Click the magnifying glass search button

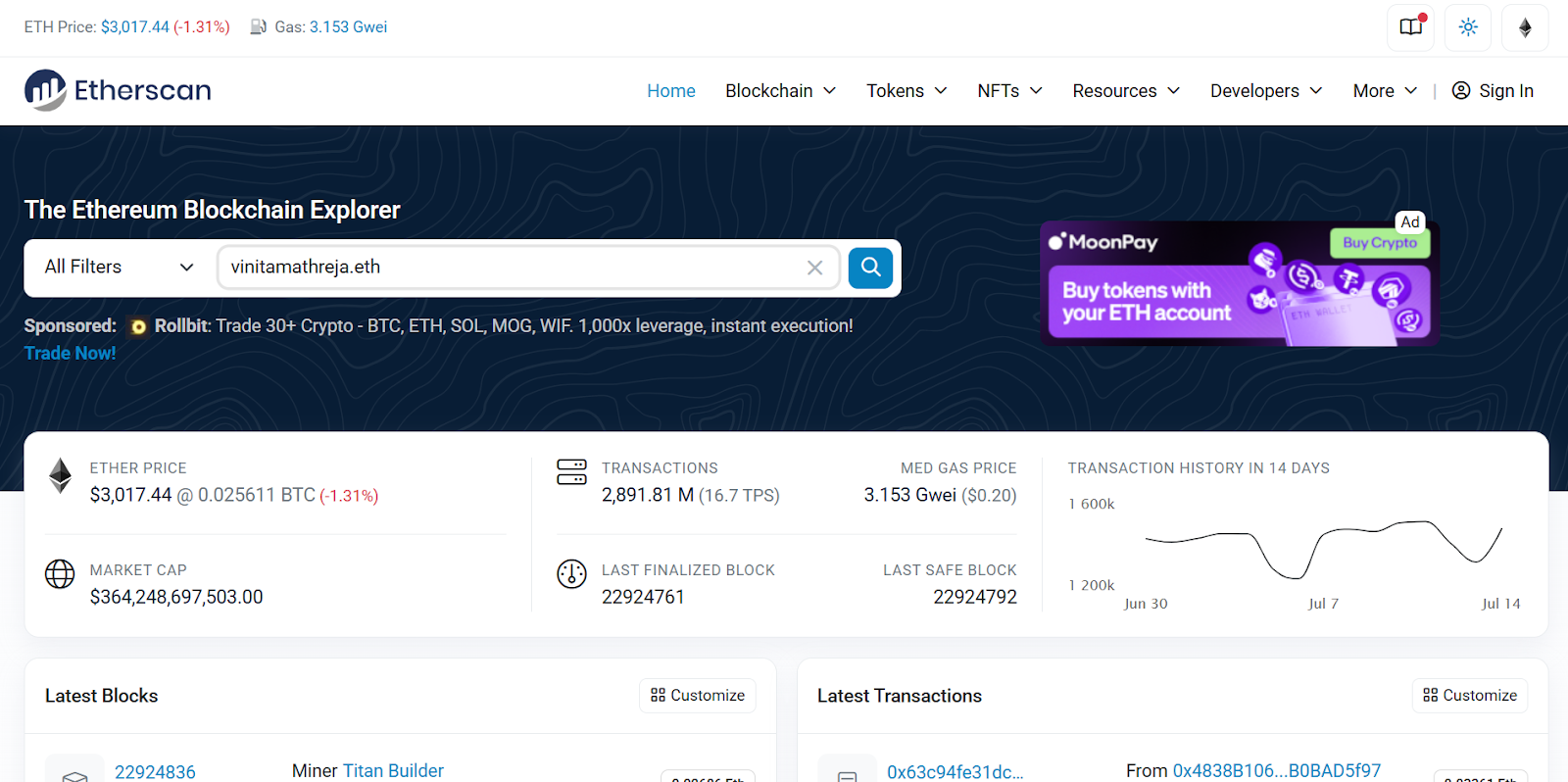click(870, 268)
